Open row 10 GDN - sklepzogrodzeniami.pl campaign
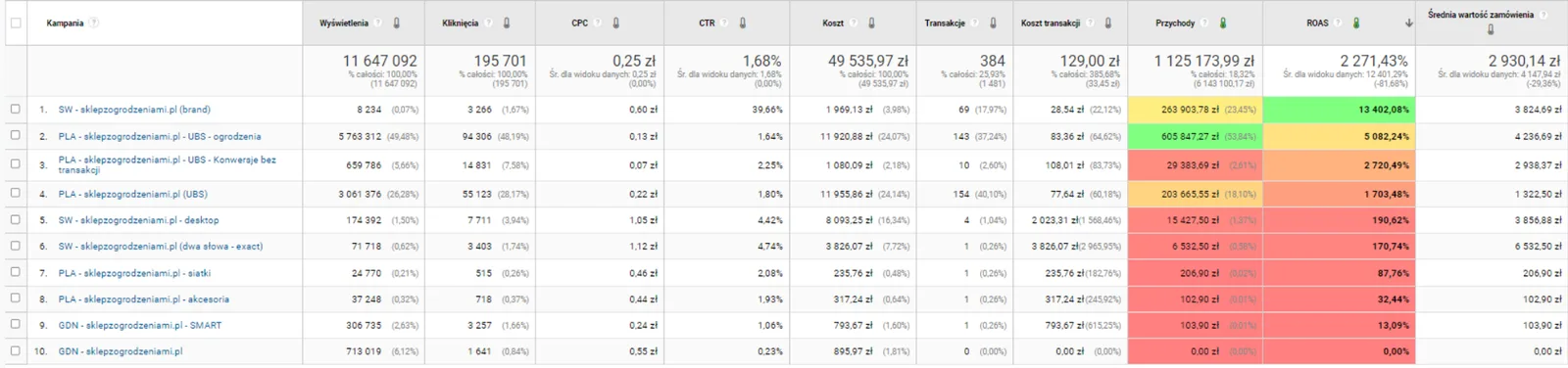The width and height of the screenshot is (1568, 368). click(120, 351)
